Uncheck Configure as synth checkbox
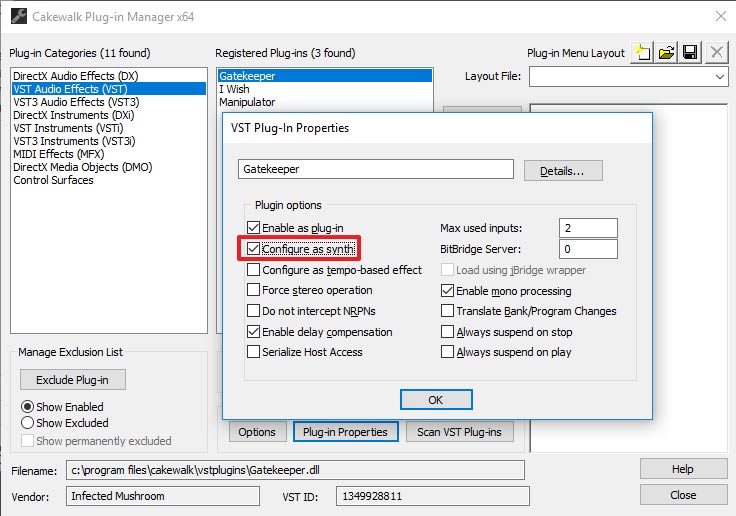 (x=254, y=249)
